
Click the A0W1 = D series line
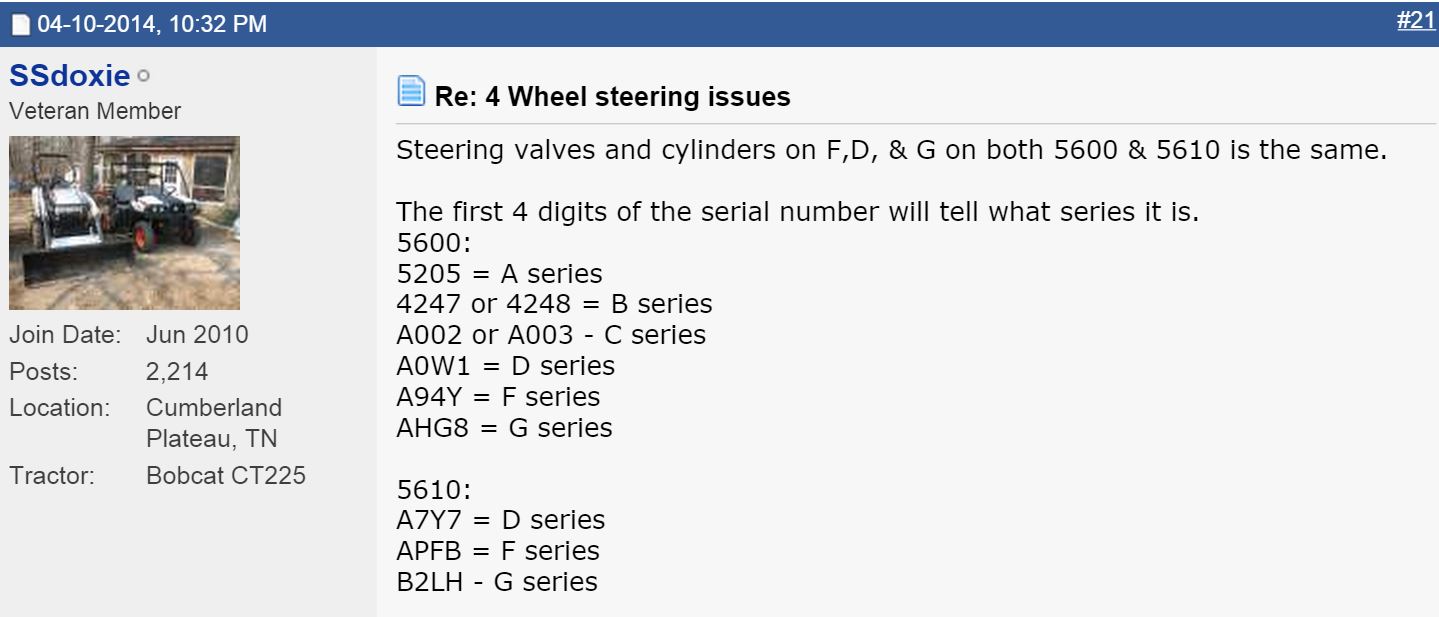[x=505, y=366]
